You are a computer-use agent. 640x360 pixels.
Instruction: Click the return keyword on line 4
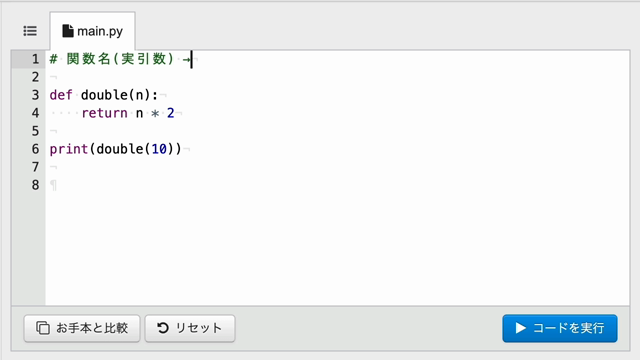click(104, 113)
